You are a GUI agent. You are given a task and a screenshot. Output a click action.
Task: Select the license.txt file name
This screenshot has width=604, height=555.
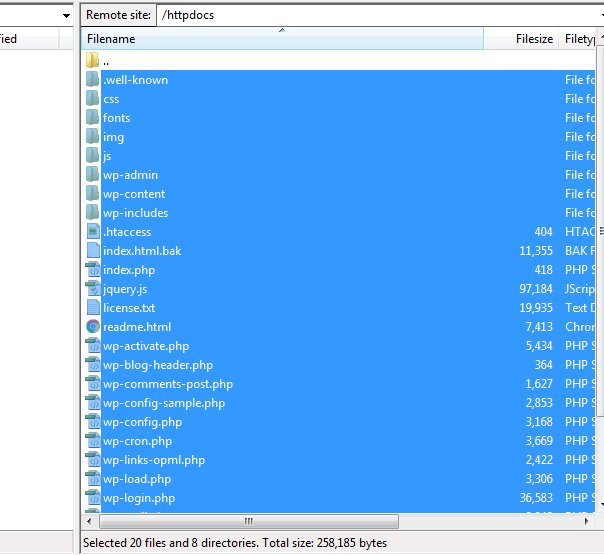[129, 308]
